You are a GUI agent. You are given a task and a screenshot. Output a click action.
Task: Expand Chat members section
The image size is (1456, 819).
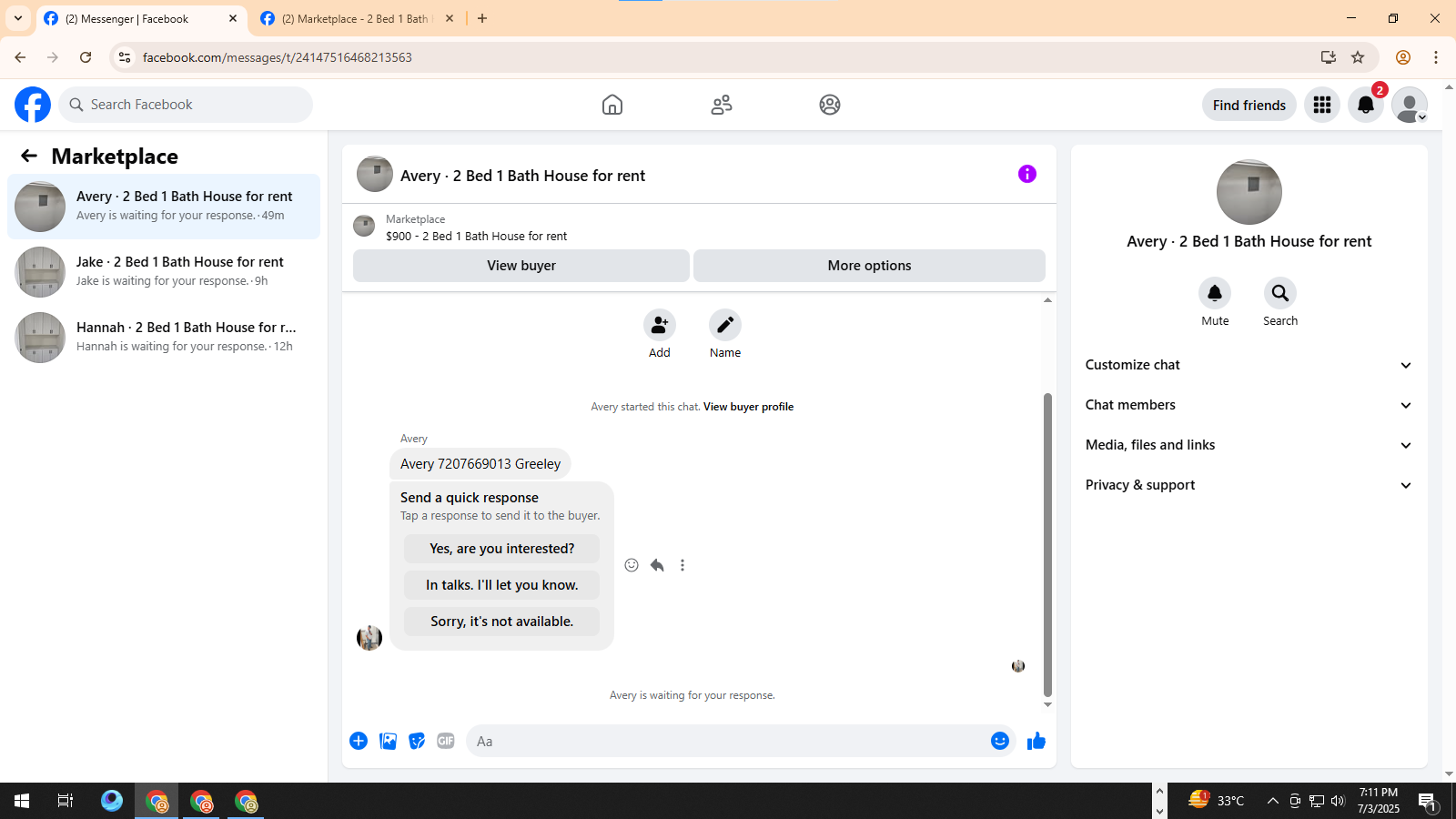(x=1249, y=405)
